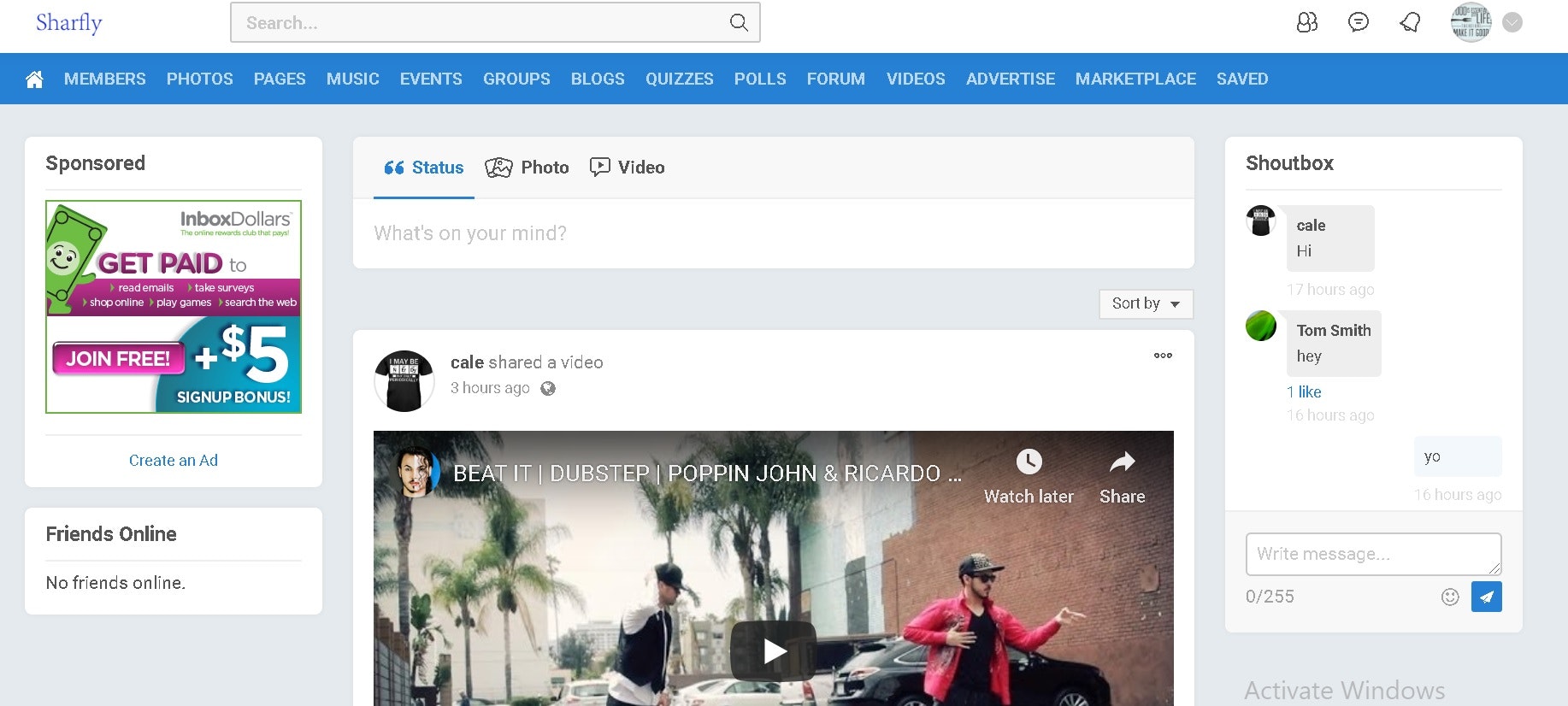The image size is (1568, 706).
Task: Open the InboxDollars sponsored ad
Action: click(x=174, y=307)
